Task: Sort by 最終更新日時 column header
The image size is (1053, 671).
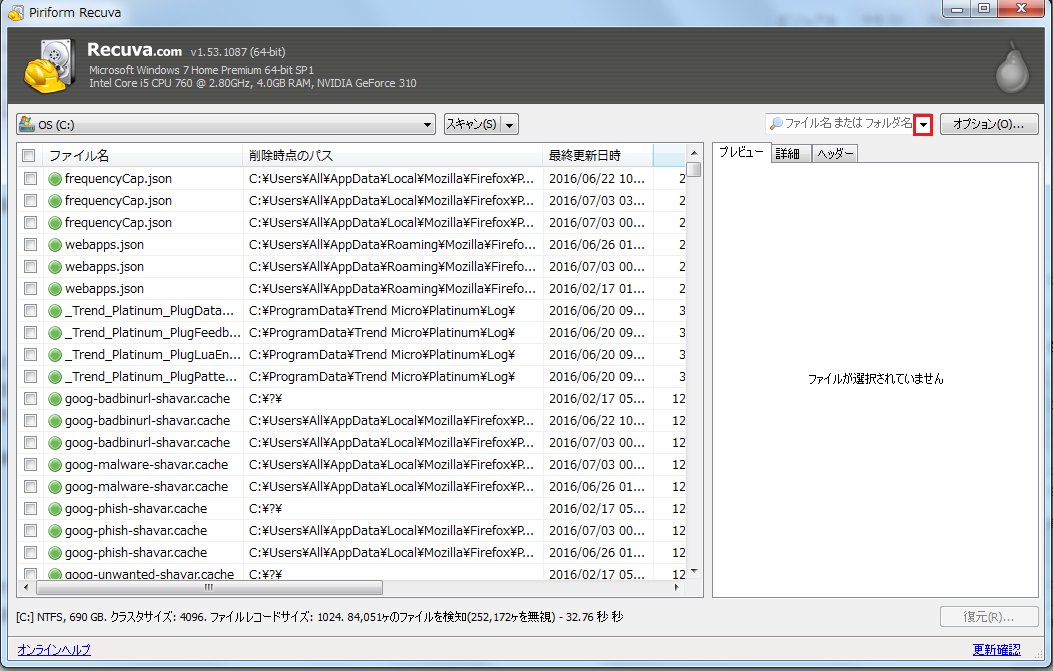Action: click(597, 156)
